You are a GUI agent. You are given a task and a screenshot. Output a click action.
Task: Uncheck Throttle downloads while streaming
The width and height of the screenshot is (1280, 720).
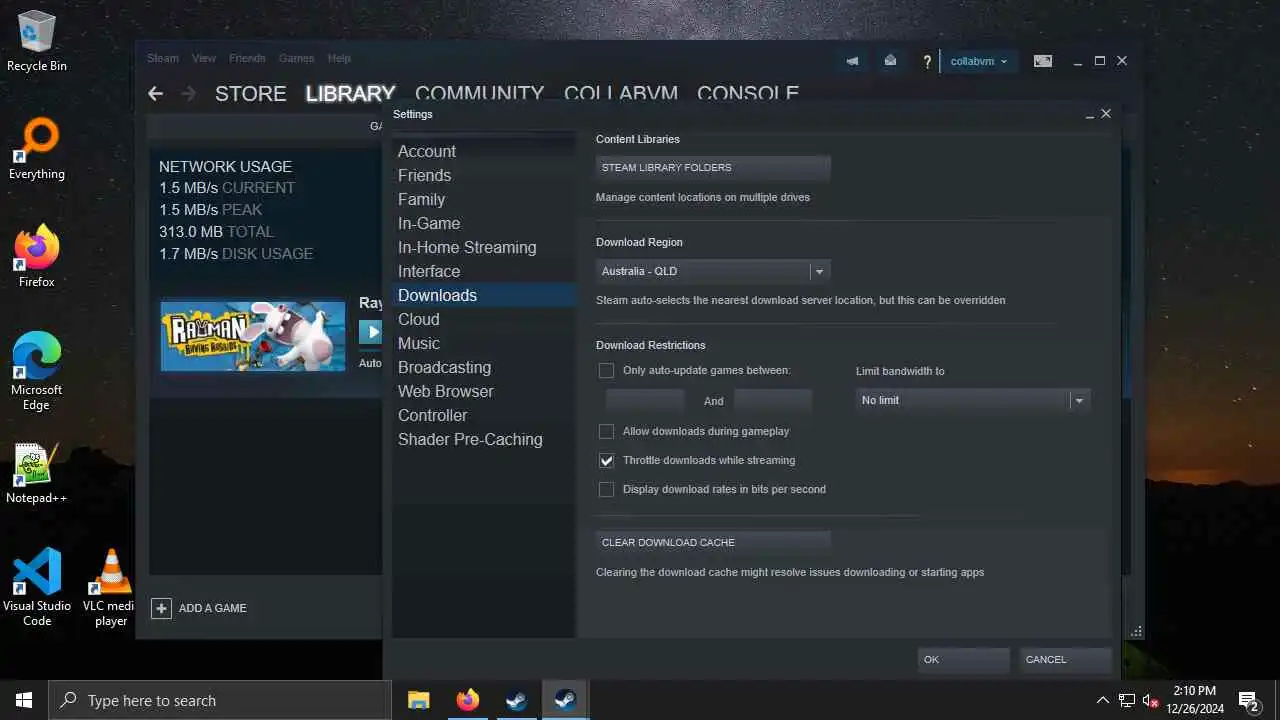(606, 460)
